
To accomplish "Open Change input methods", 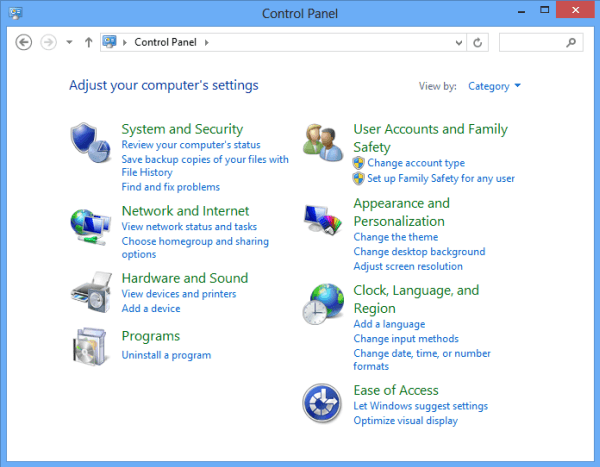I will point(406,338).
